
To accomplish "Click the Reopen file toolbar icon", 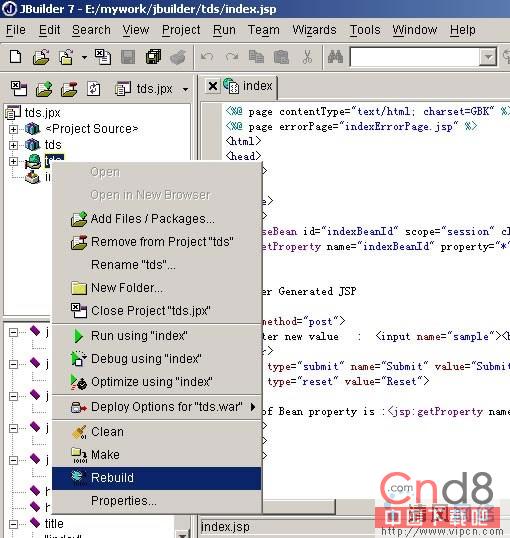I will click(66, 57).
